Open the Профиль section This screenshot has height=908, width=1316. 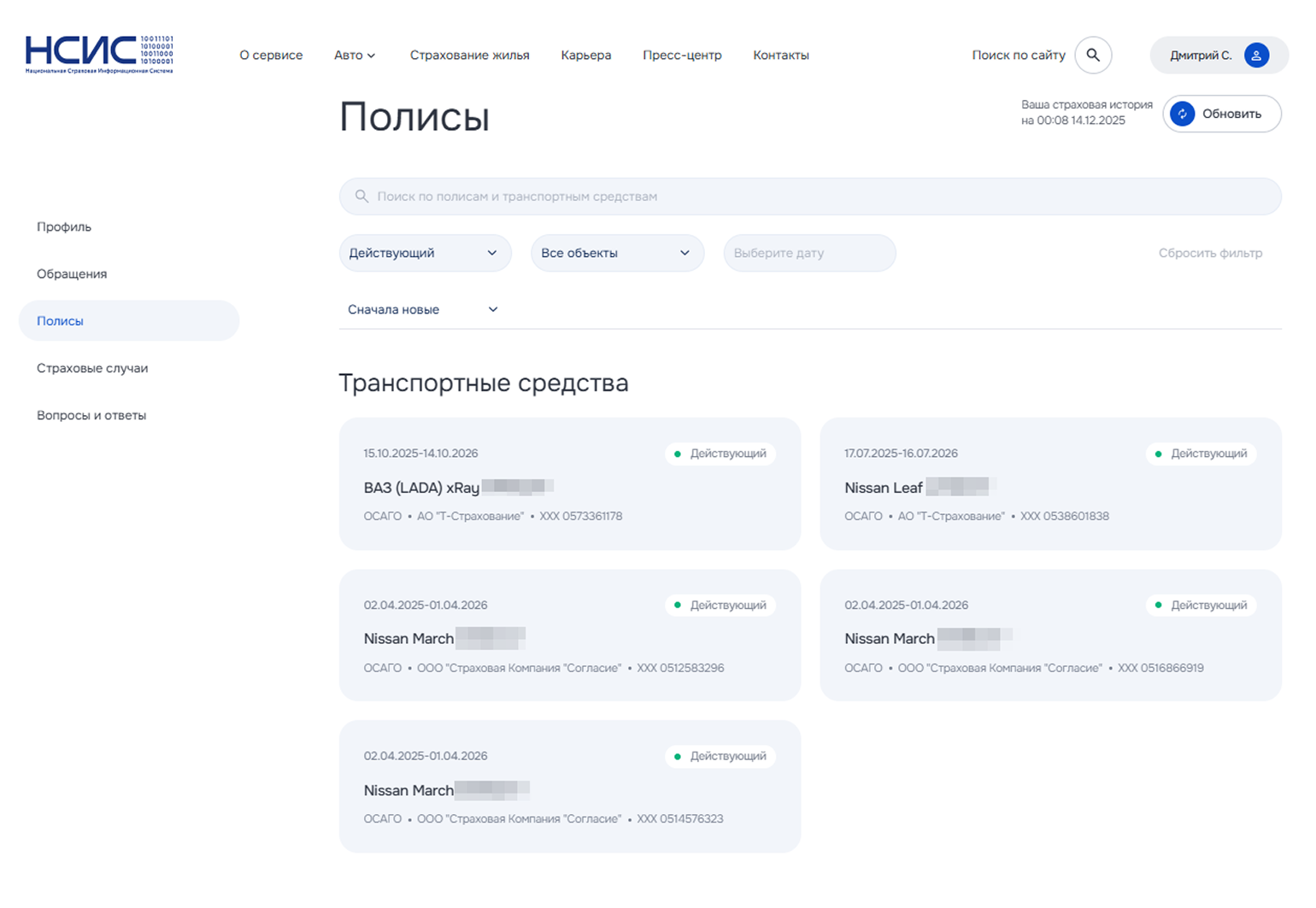click(x=63, y=226)
